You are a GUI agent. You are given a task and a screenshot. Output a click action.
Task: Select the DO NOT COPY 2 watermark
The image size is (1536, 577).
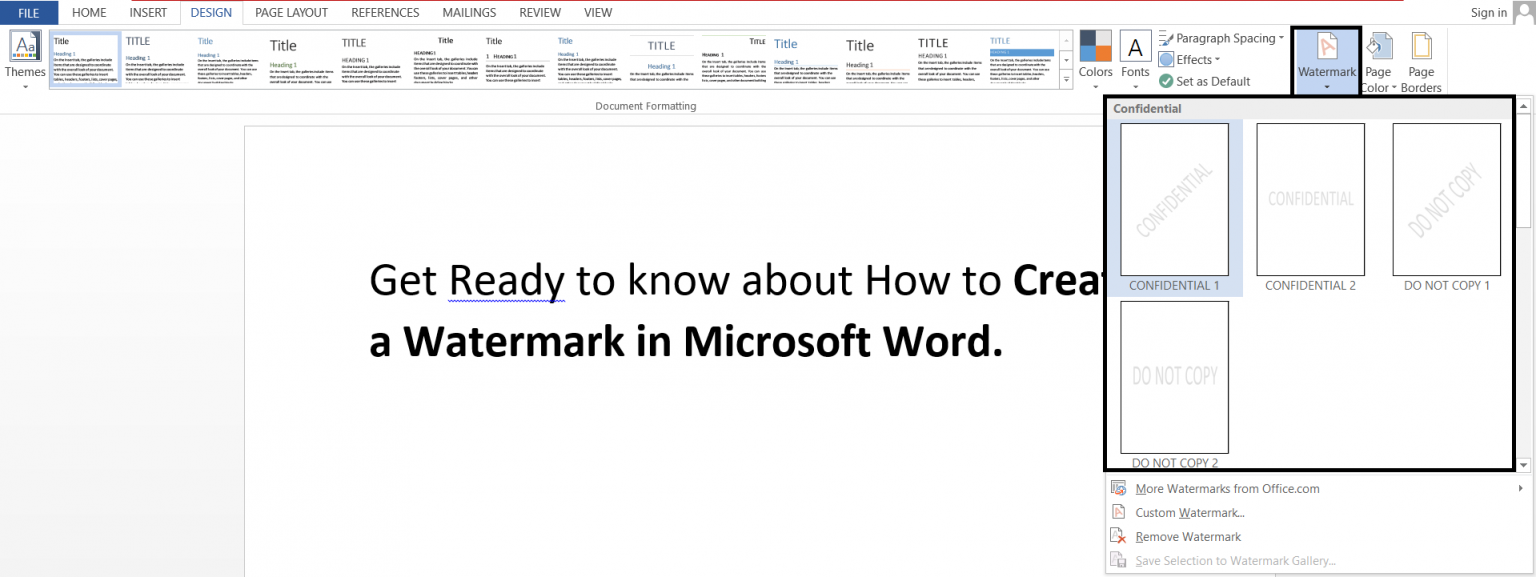(x=1174, y=377)
